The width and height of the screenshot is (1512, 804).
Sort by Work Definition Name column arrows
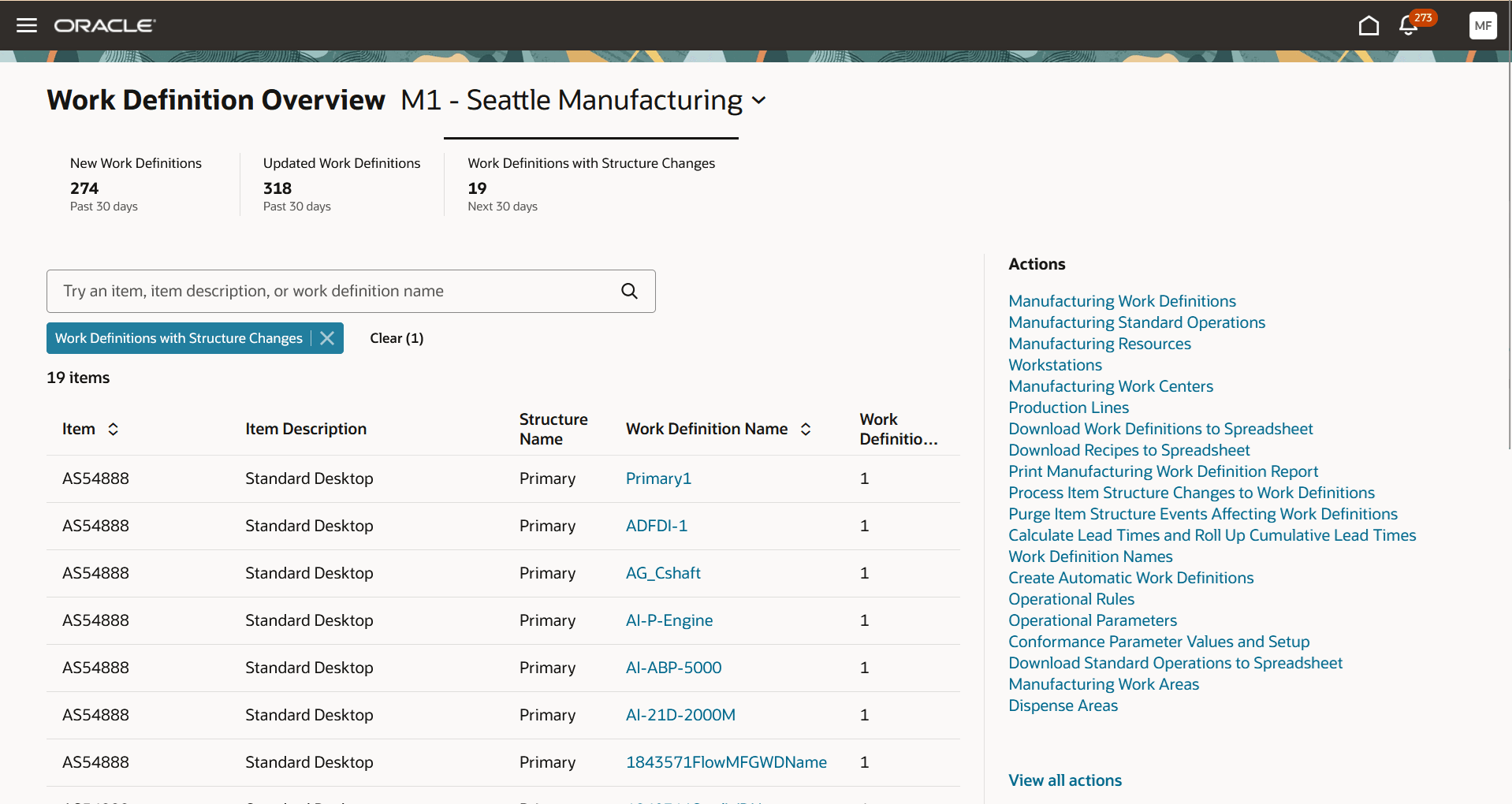[x=806, y=429]
